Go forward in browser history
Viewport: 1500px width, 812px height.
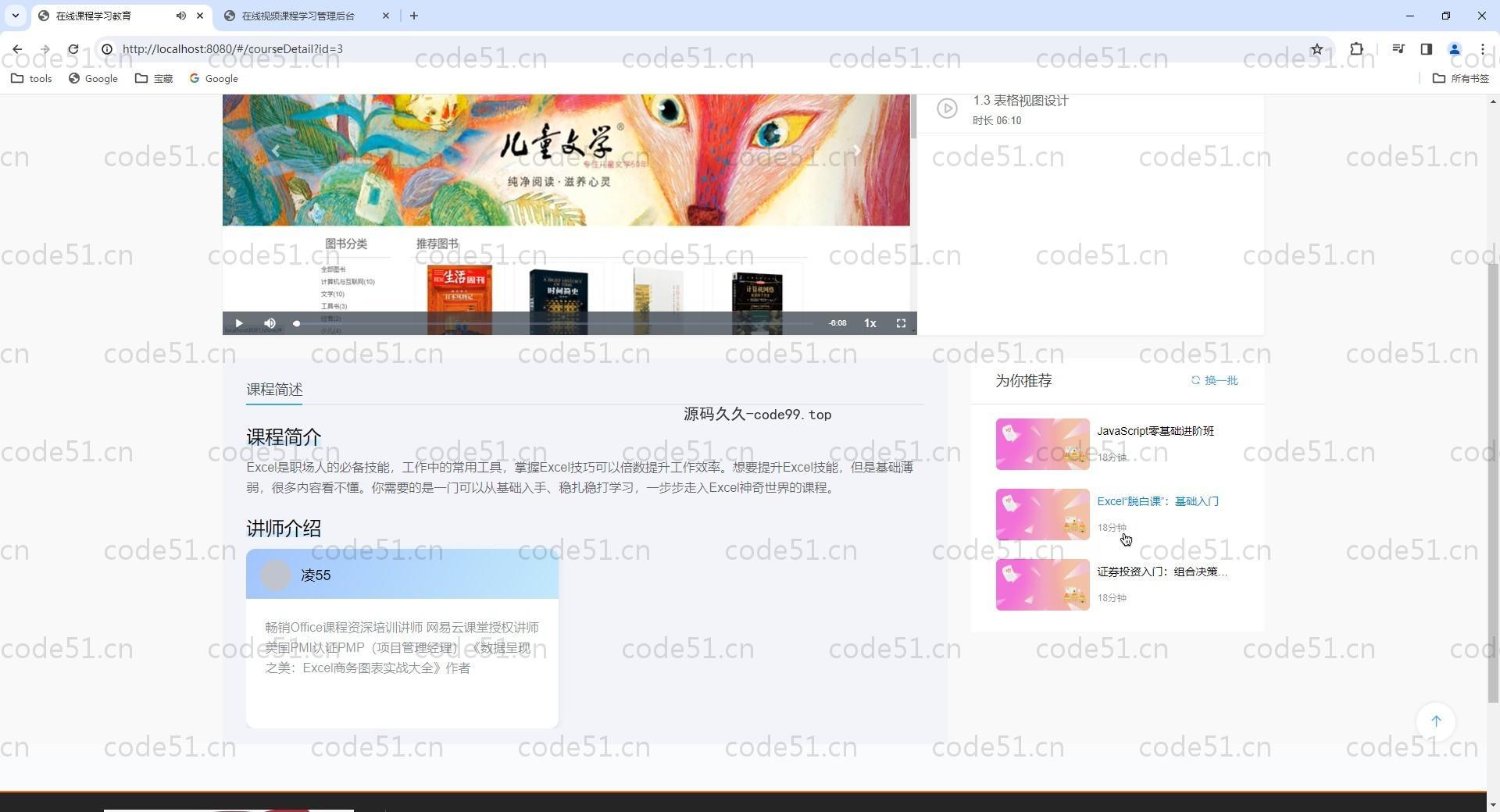[45, 49]
